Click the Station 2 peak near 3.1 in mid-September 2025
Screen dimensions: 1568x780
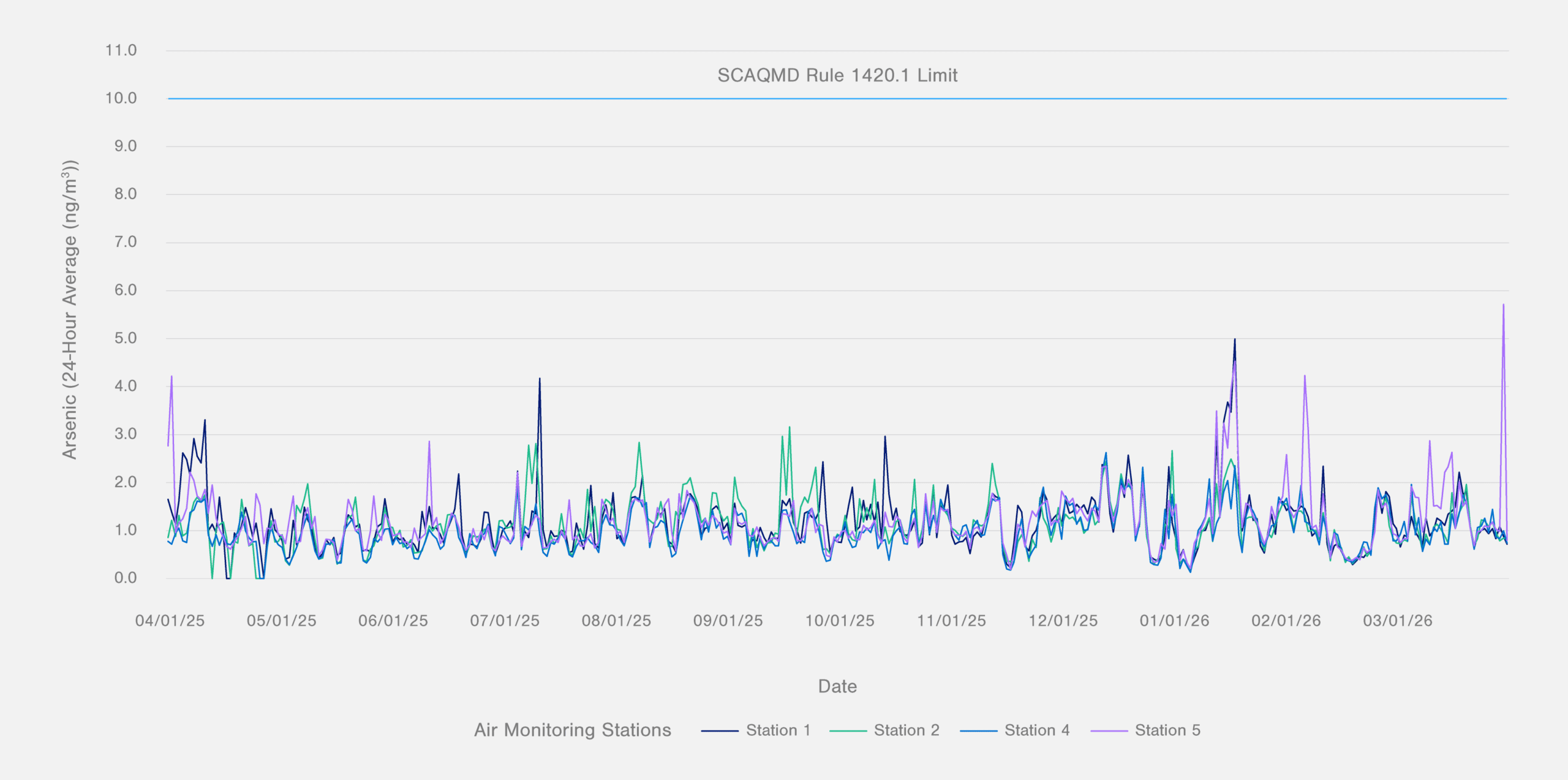tap(790, 428)
